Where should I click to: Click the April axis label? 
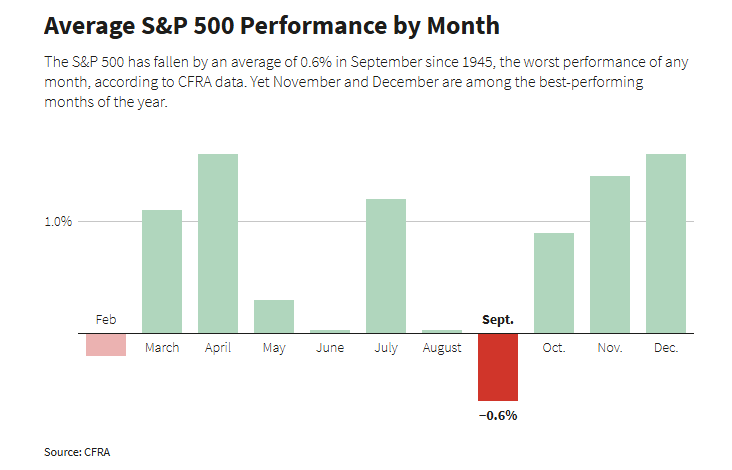[x=218, y=348]
